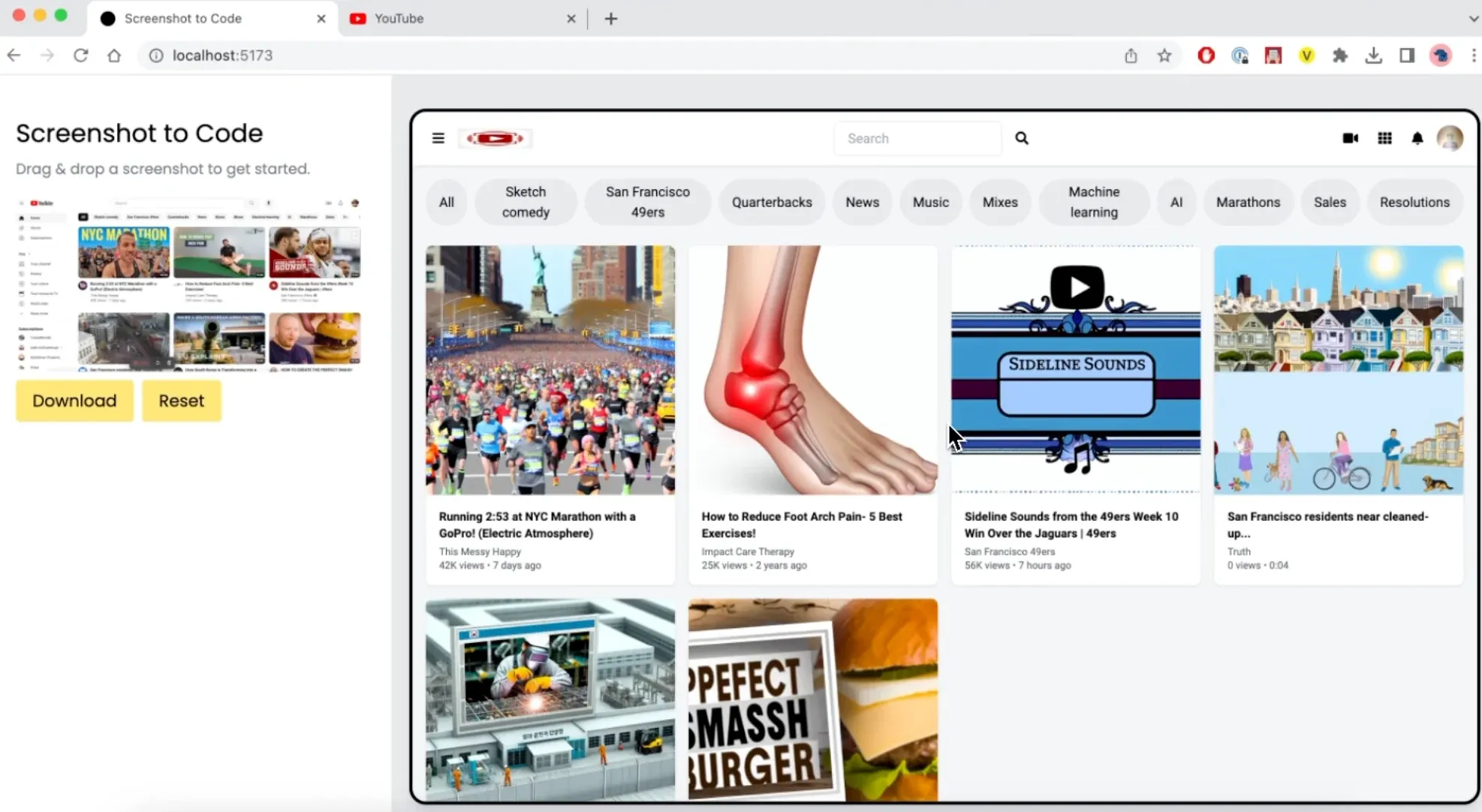Click the red YouTube-style logo
The image size is (1482, 812).
click(495, 138)
